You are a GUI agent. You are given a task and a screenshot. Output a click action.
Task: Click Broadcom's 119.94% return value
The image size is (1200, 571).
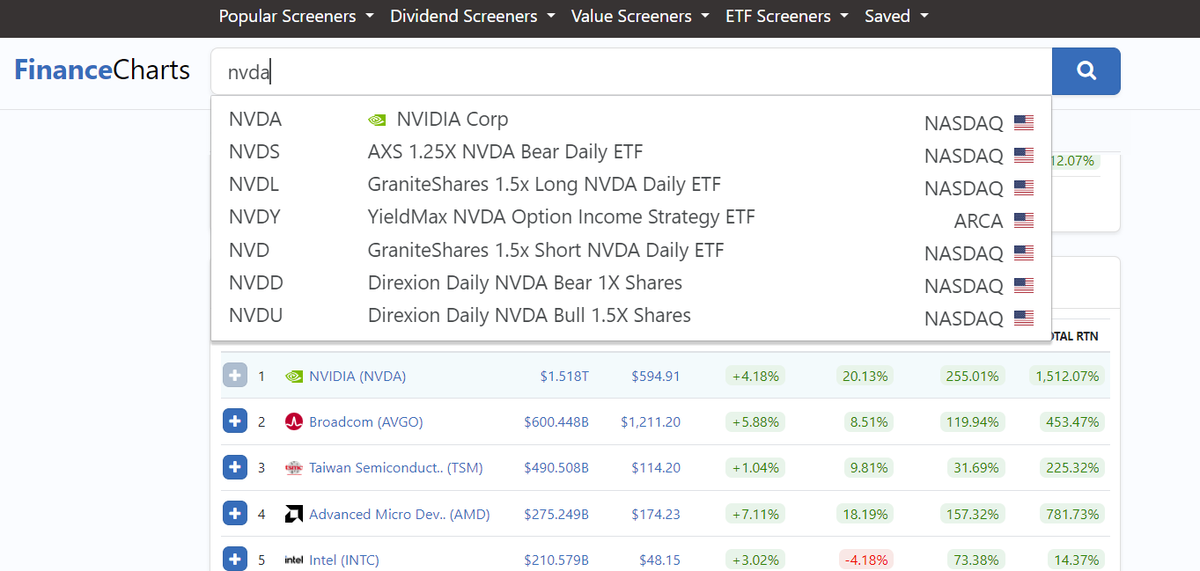click(x=972, y=422)
